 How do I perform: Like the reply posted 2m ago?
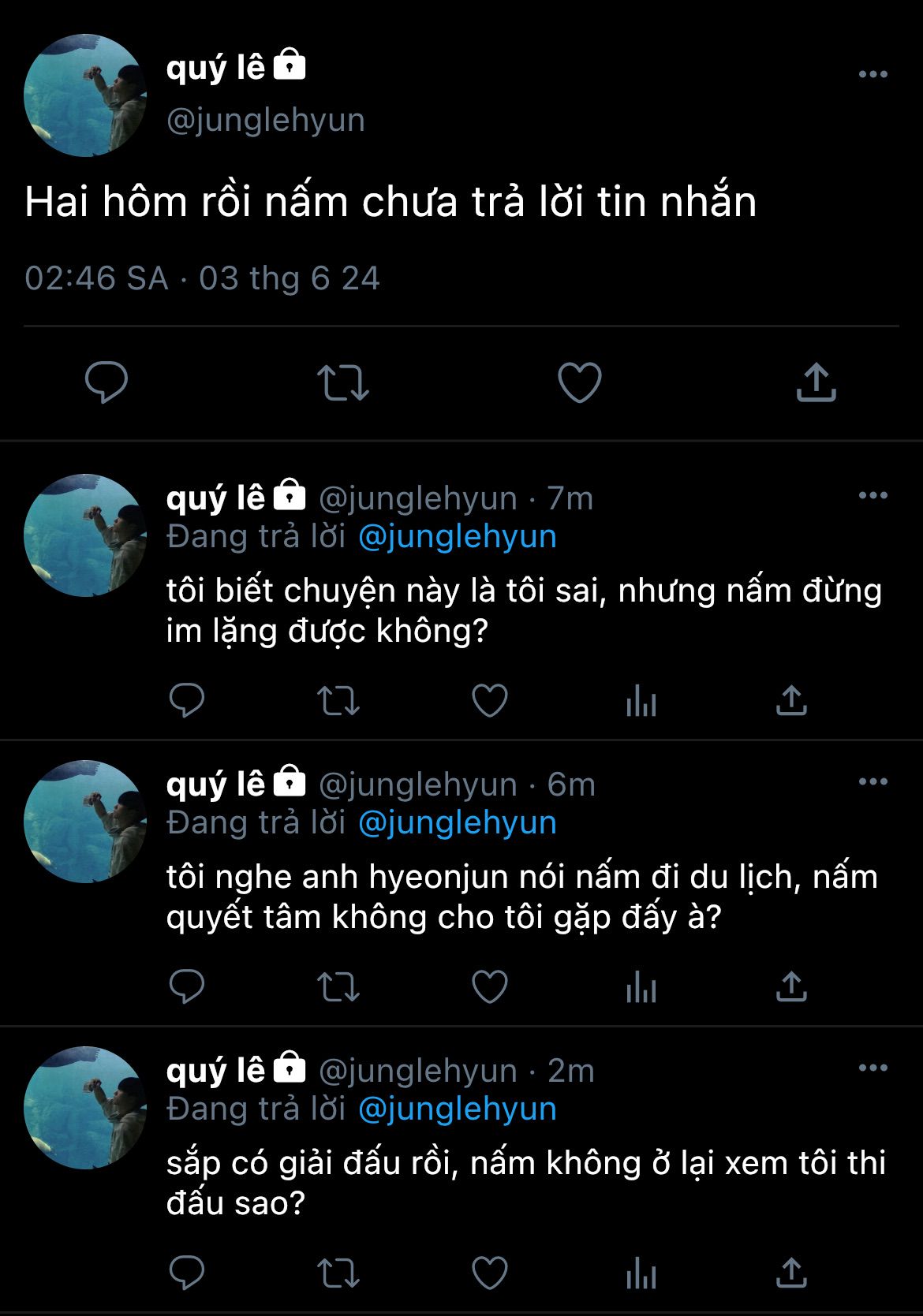(489, 1273)
